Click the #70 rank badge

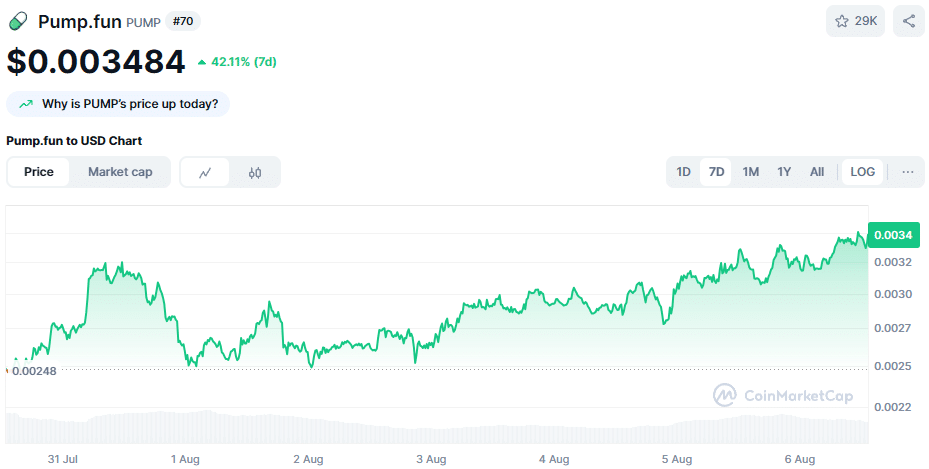click(182, 21)
